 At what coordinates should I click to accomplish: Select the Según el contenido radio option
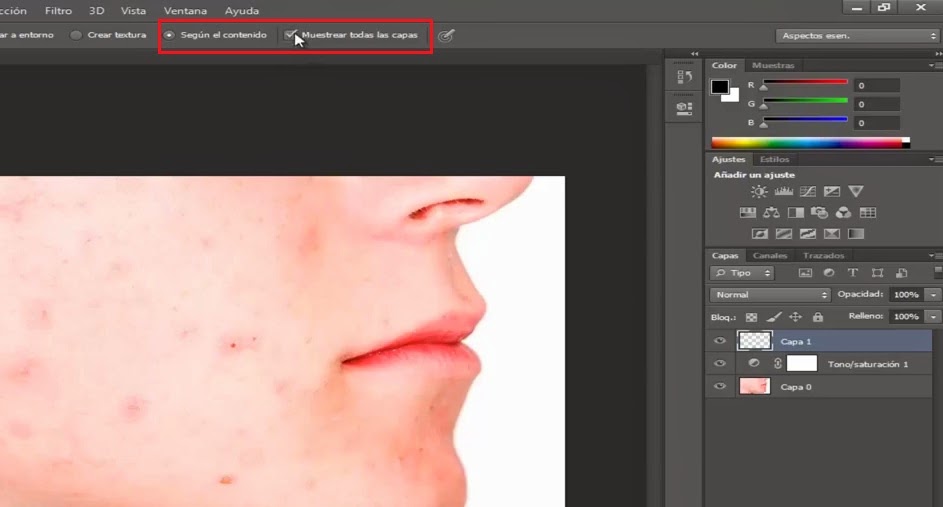pos(169,35)
